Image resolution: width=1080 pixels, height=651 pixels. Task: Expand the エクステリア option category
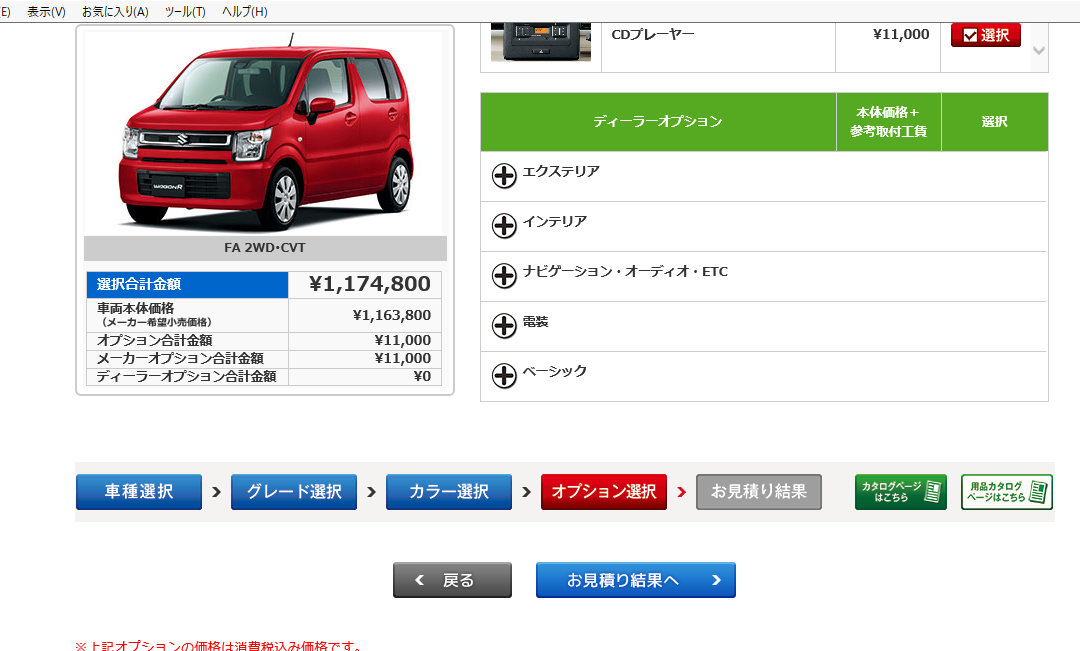pyautogui.click(x=504, y=176)
